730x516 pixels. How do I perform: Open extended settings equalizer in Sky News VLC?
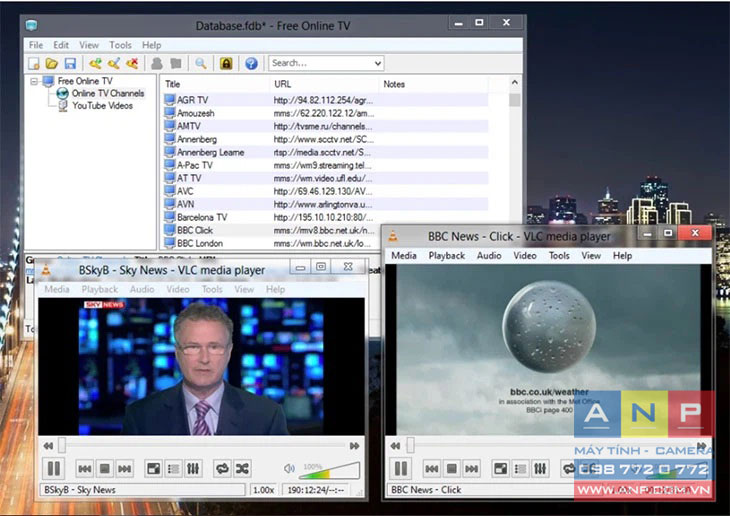coord(193,469)
